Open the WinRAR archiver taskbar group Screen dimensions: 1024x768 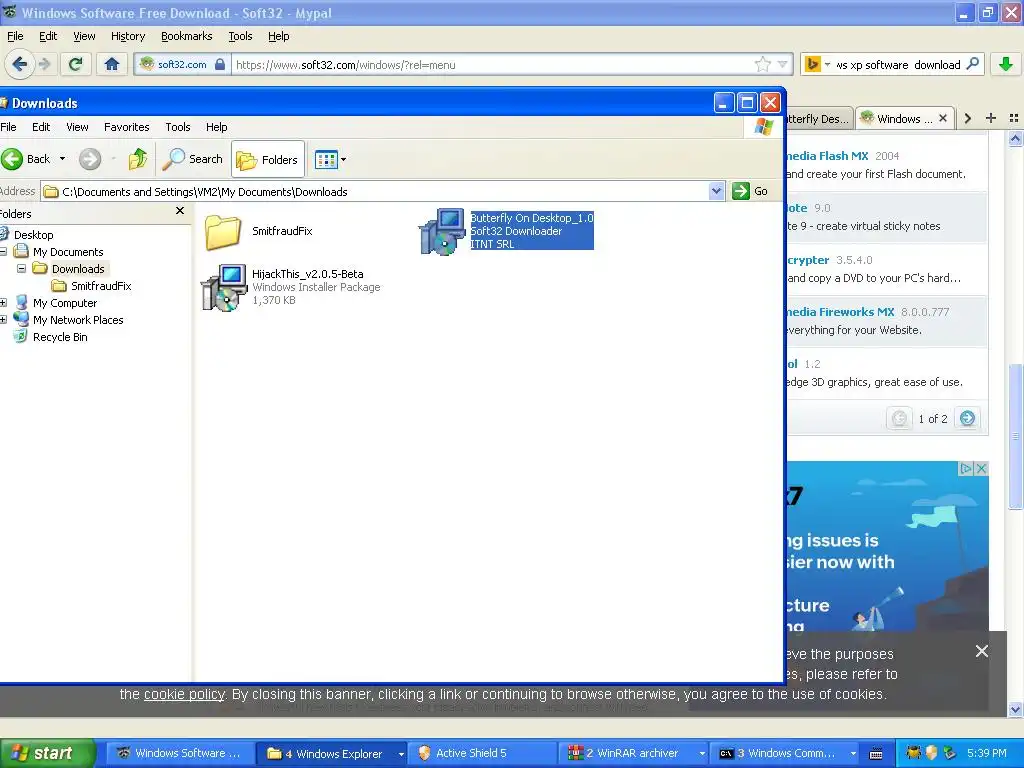pyautogui.click(x=635, y=753)
